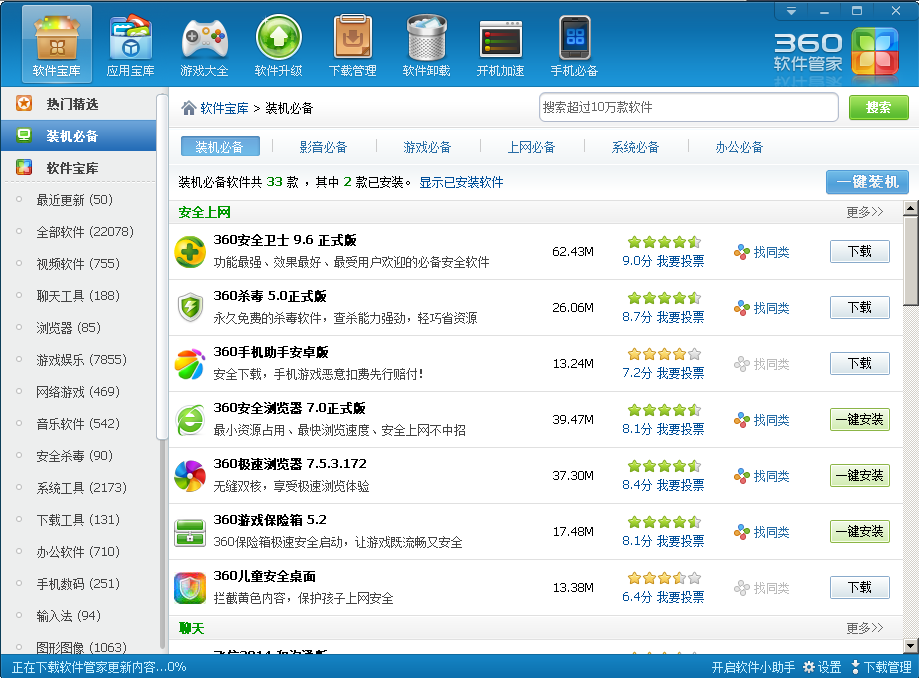Viewport: 919px width, 678px height.
Task: Click 开启软件小助手 in status bar
Action: coord(753,667)
